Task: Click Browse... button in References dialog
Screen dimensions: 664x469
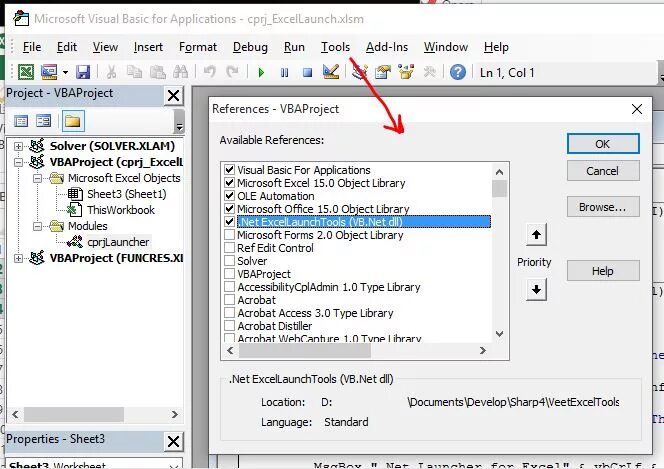Action: click(603, 207)
